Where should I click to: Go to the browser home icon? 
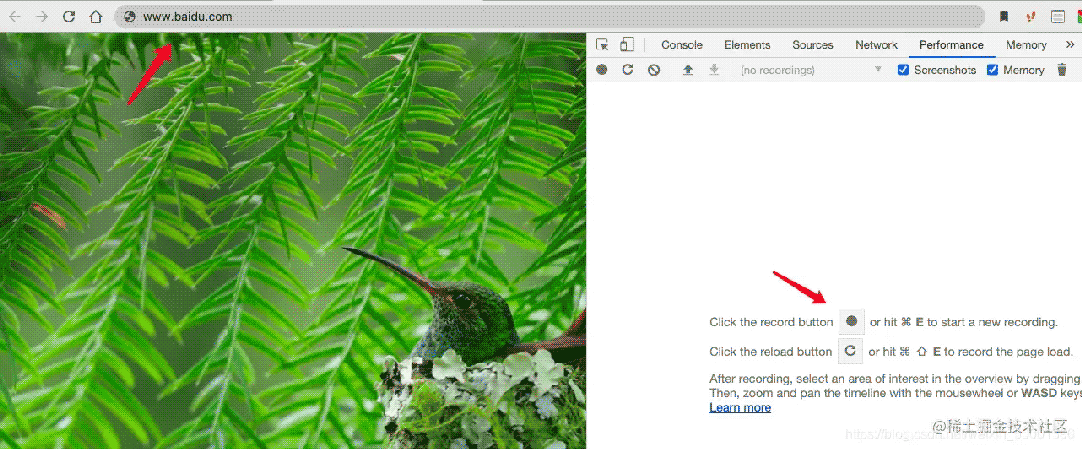(x=95, y=17)
